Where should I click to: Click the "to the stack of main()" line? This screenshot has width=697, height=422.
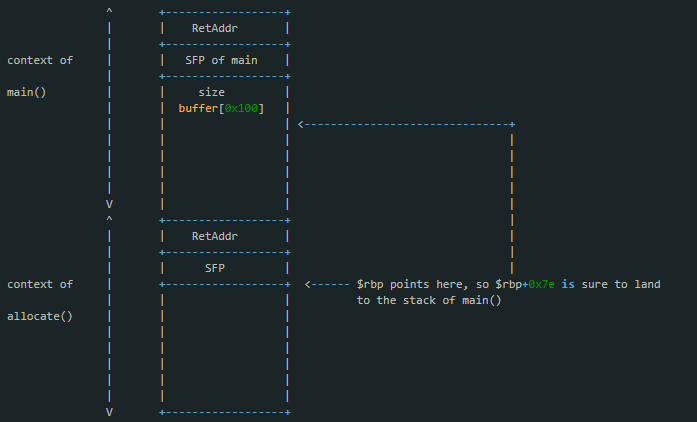[428, 300]
